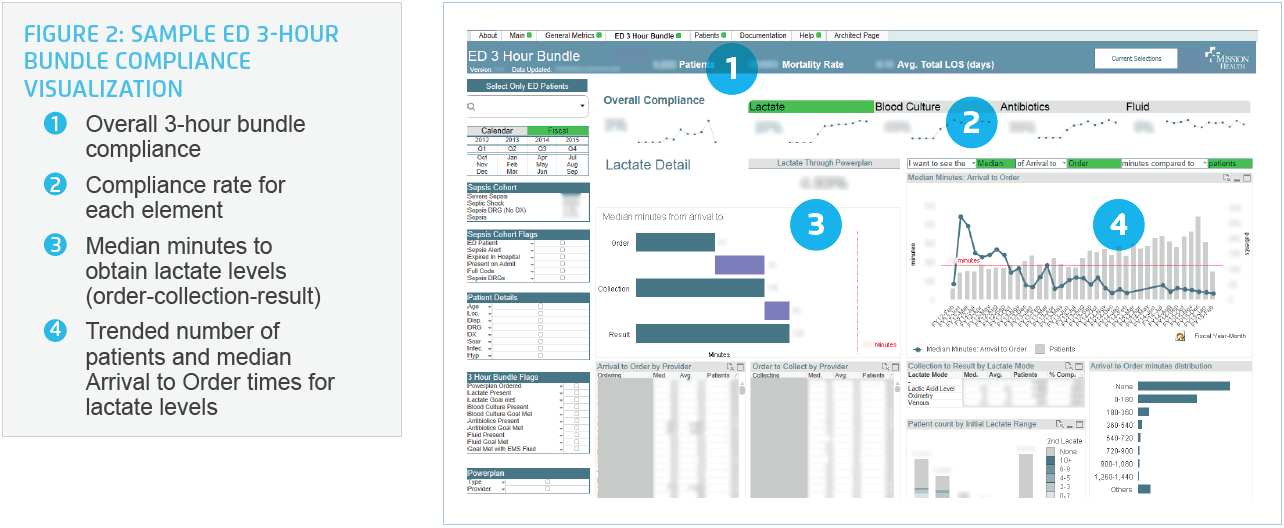This screenshot has width=1284, height=528.
Task: Maximize Order to Collect by Provider table
Action: coord(895,367)
